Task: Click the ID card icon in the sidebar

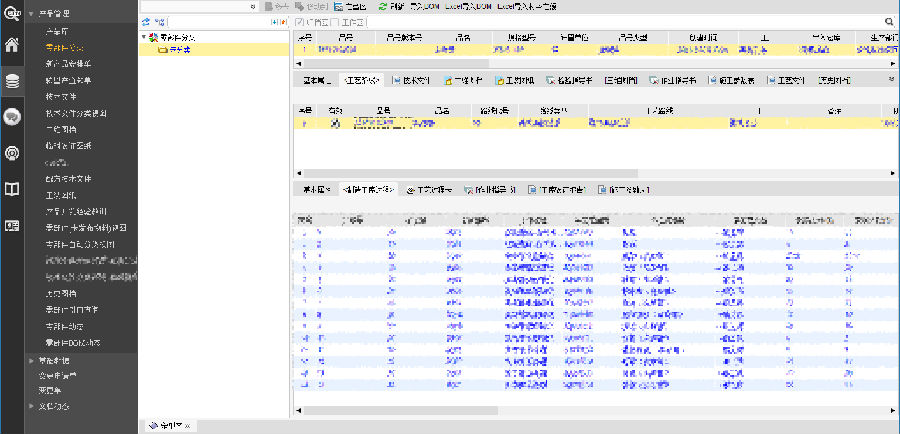Action: coord(12,224)
